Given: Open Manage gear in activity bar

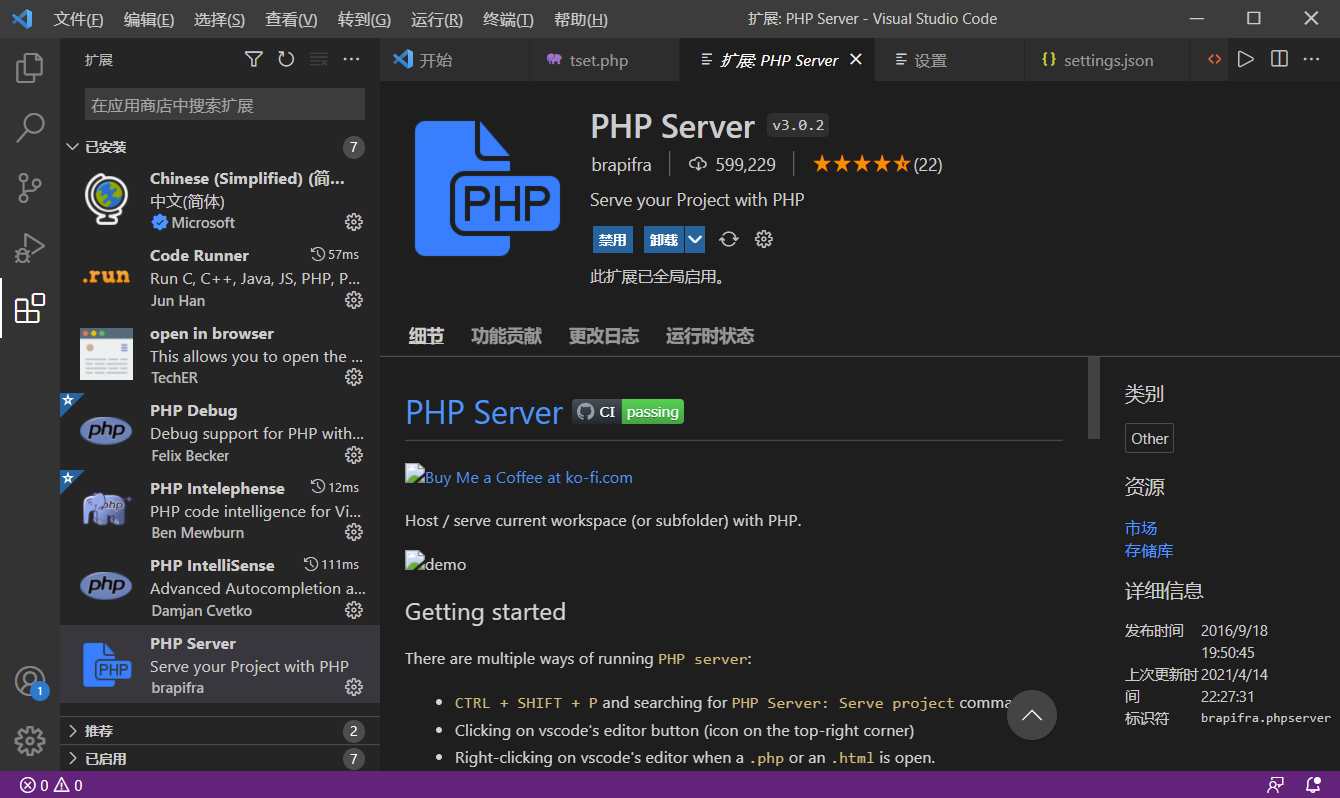Looking at the screenshot, I should (30, 741).
